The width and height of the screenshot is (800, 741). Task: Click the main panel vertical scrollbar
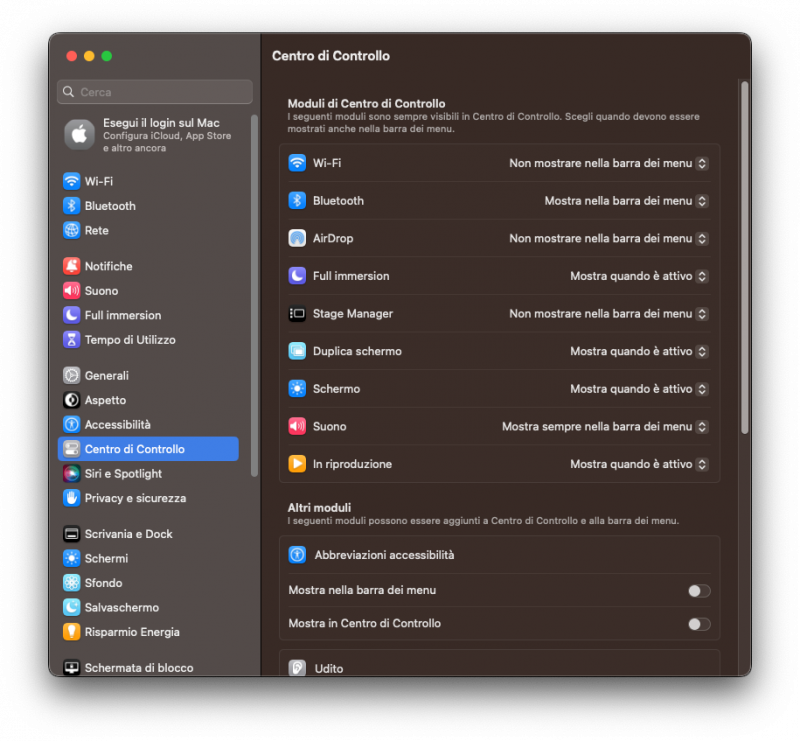tap(744, 258)
